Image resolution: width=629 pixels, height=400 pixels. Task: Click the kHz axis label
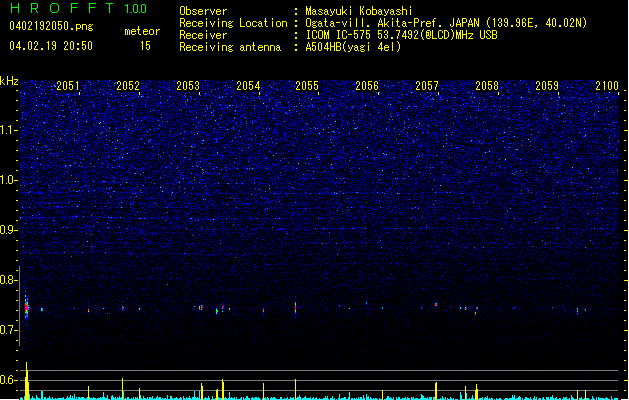coord(9,81)
